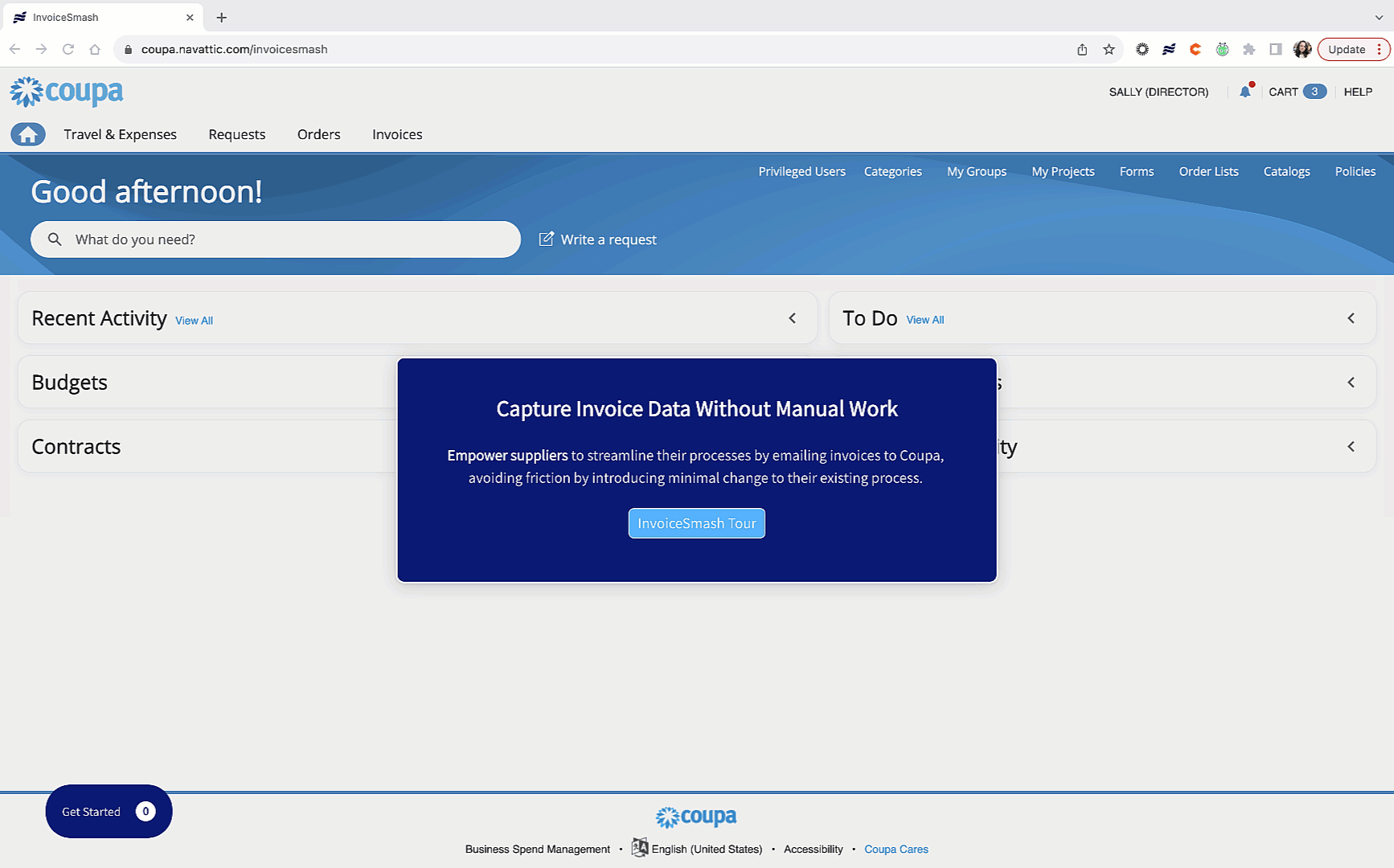Collapse the To Do panel
1394x868 pixels.
coord(1351,318)
